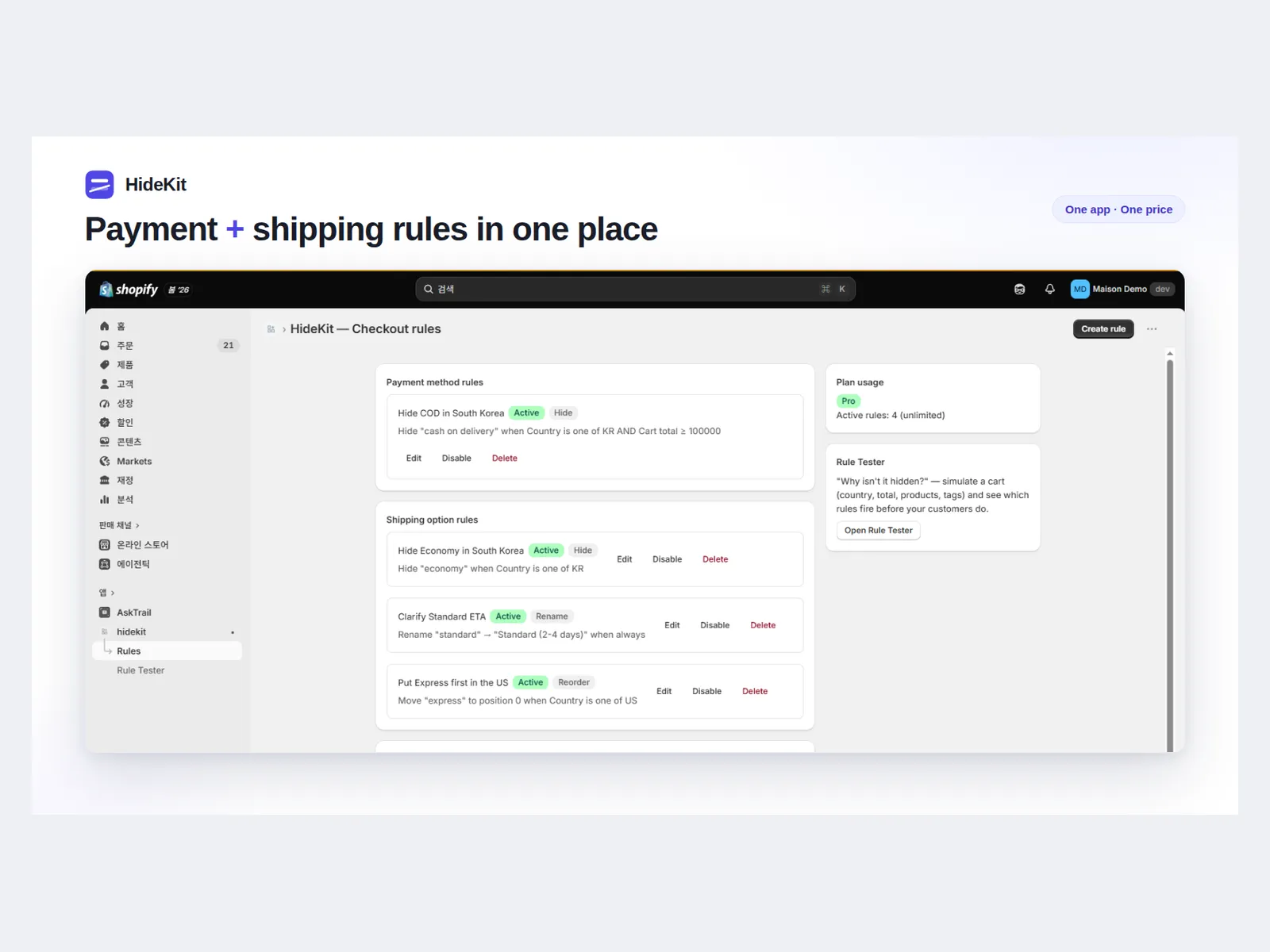Open Rule Tester in the sidebar
The width and height of the screenshot is (1270, 952).
pos(140,670)
